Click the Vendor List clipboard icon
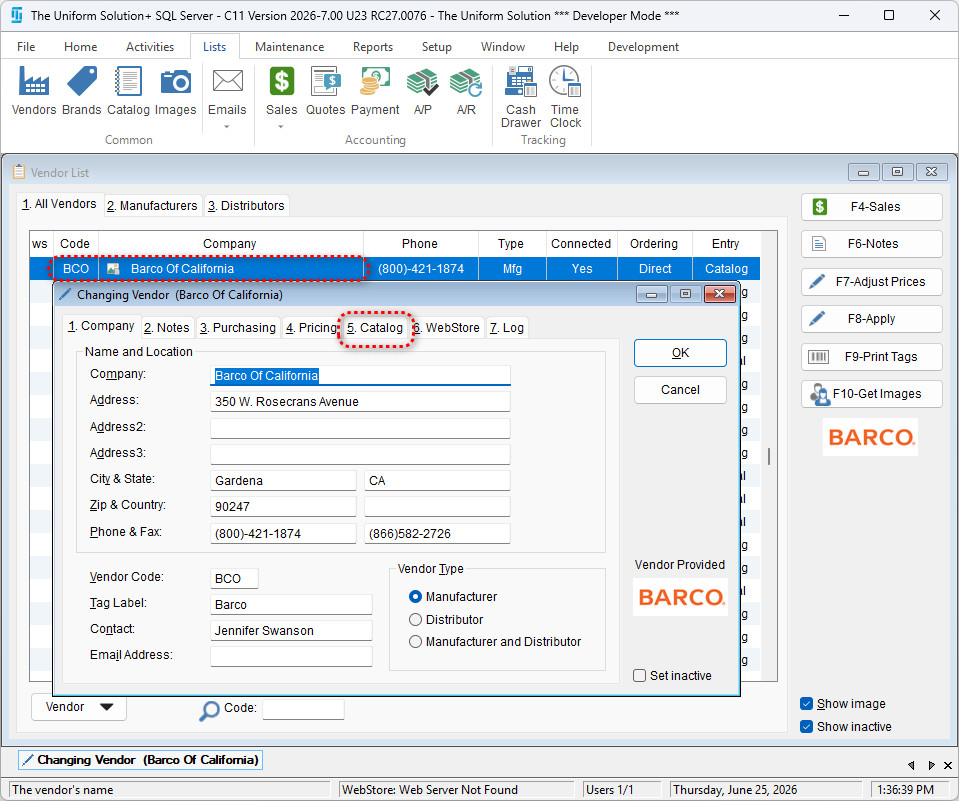The height and width of the screenshot is (801, 959). tap(19, 172)
